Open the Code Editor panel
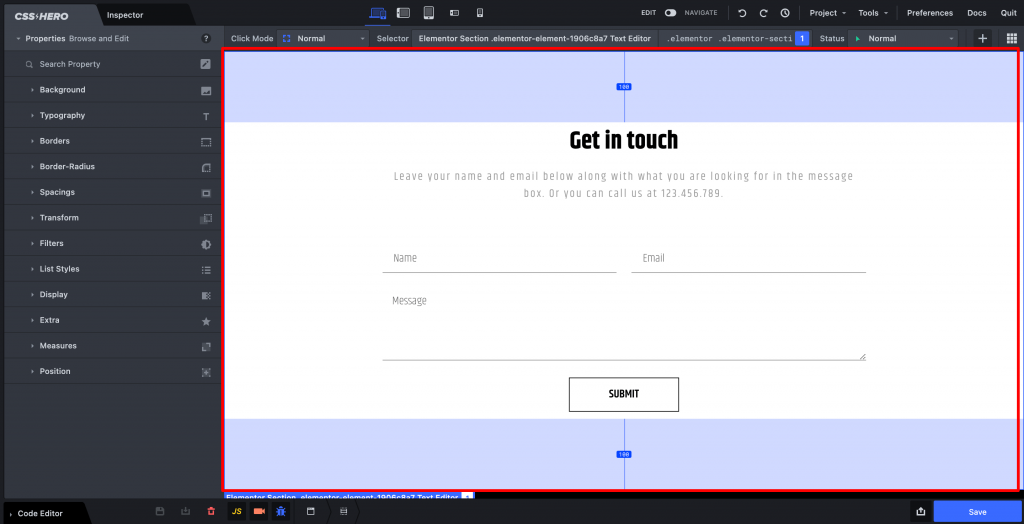Screen dimensions: 1024x524 point(40,514)
